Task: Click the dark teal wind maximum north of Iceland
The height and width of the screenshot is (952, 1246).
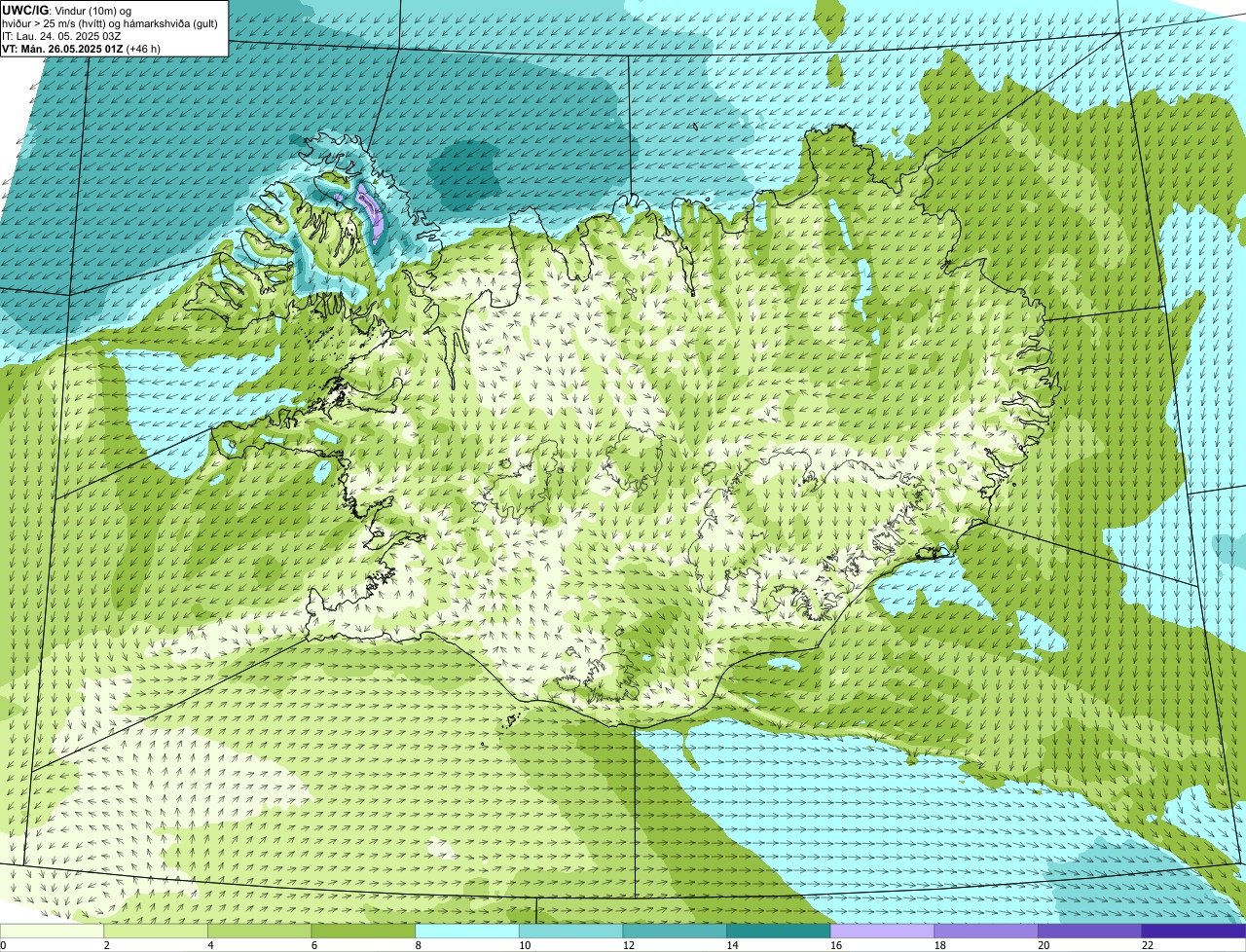Action: click(x=465, y=173)
